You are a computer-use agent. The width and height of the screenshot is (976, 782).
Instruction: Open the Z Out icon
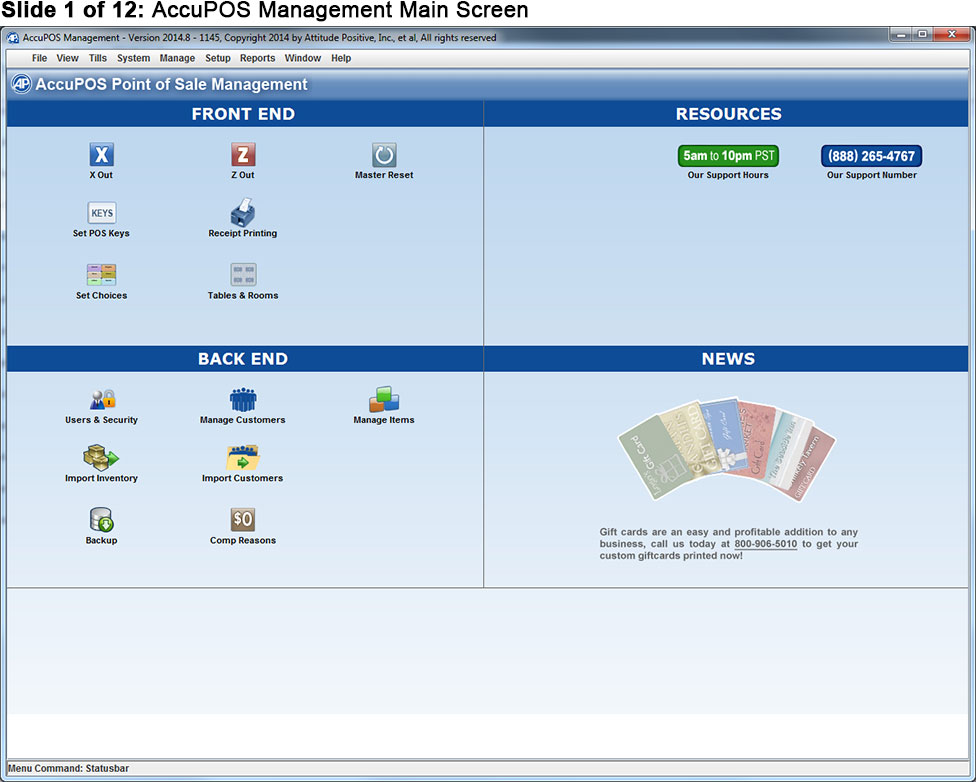[x=243, y=155]
